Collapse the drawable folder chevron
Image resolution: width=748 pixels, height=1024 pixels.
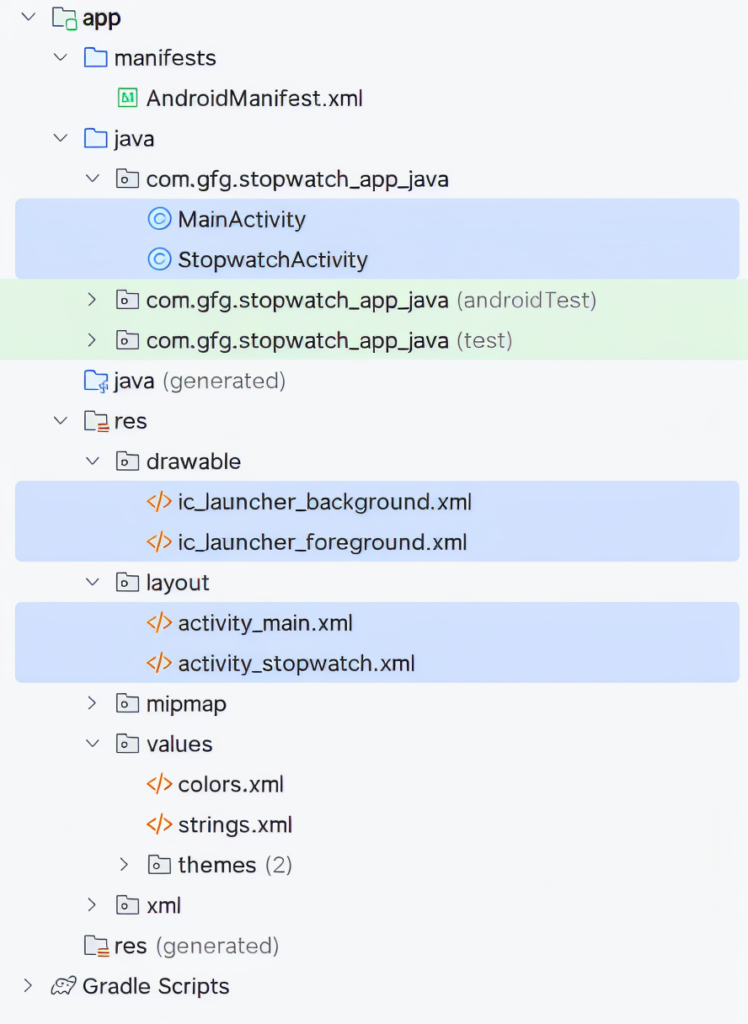93,461
